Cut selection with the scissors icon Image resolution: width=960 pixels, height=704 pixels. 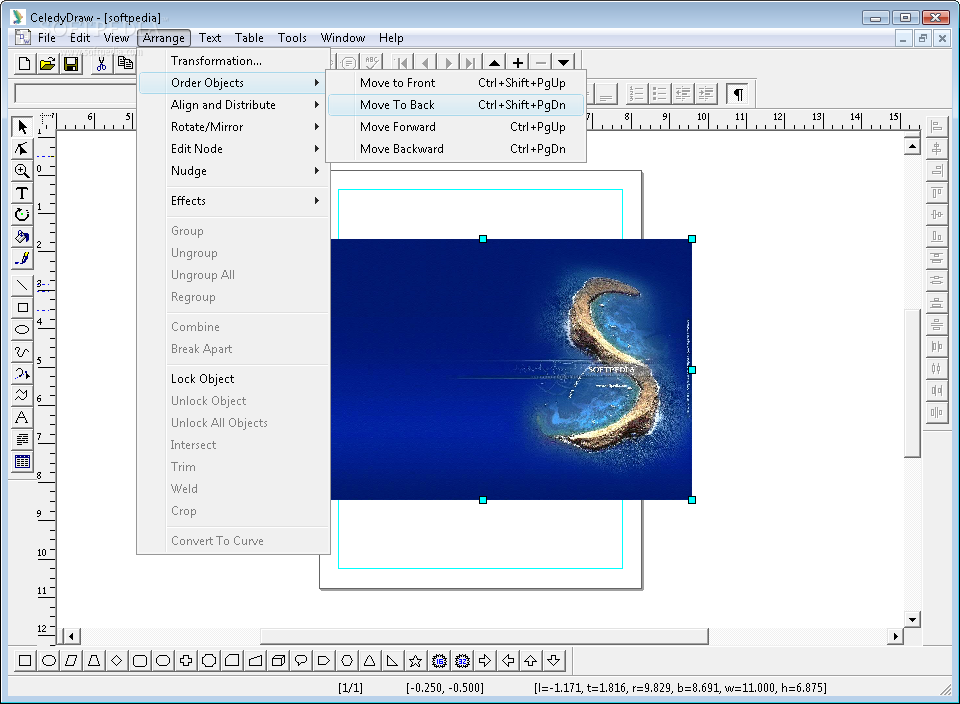pyautogui.click(x=102, y=64)
